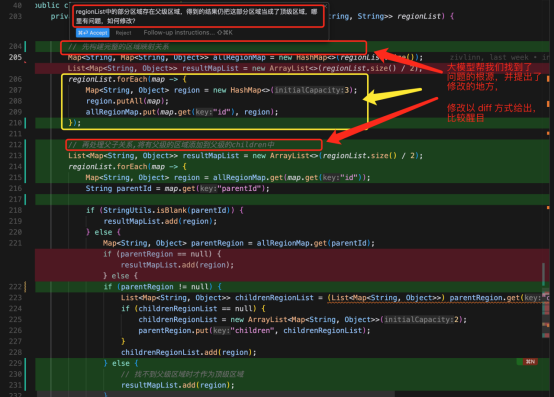Click the blue Accept button
Viewport: 554px width, 397px height.
click(x=93, y=33)
